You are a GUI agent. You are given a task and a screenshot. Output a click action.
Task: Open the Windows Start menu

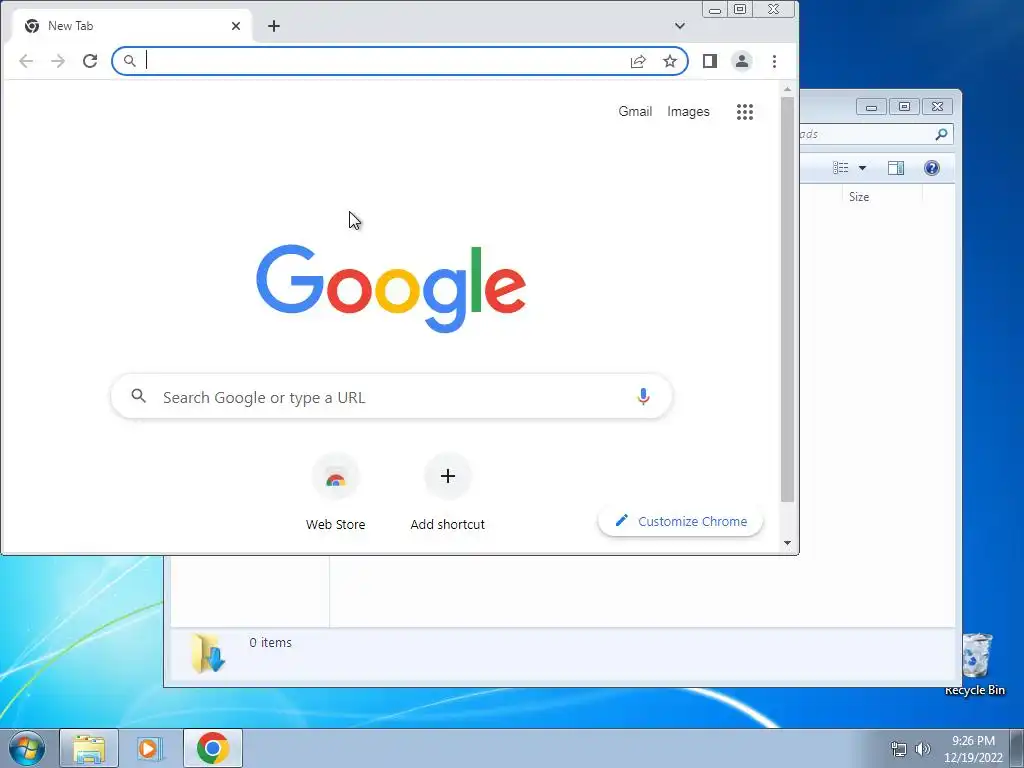click(x=27, y=748)
